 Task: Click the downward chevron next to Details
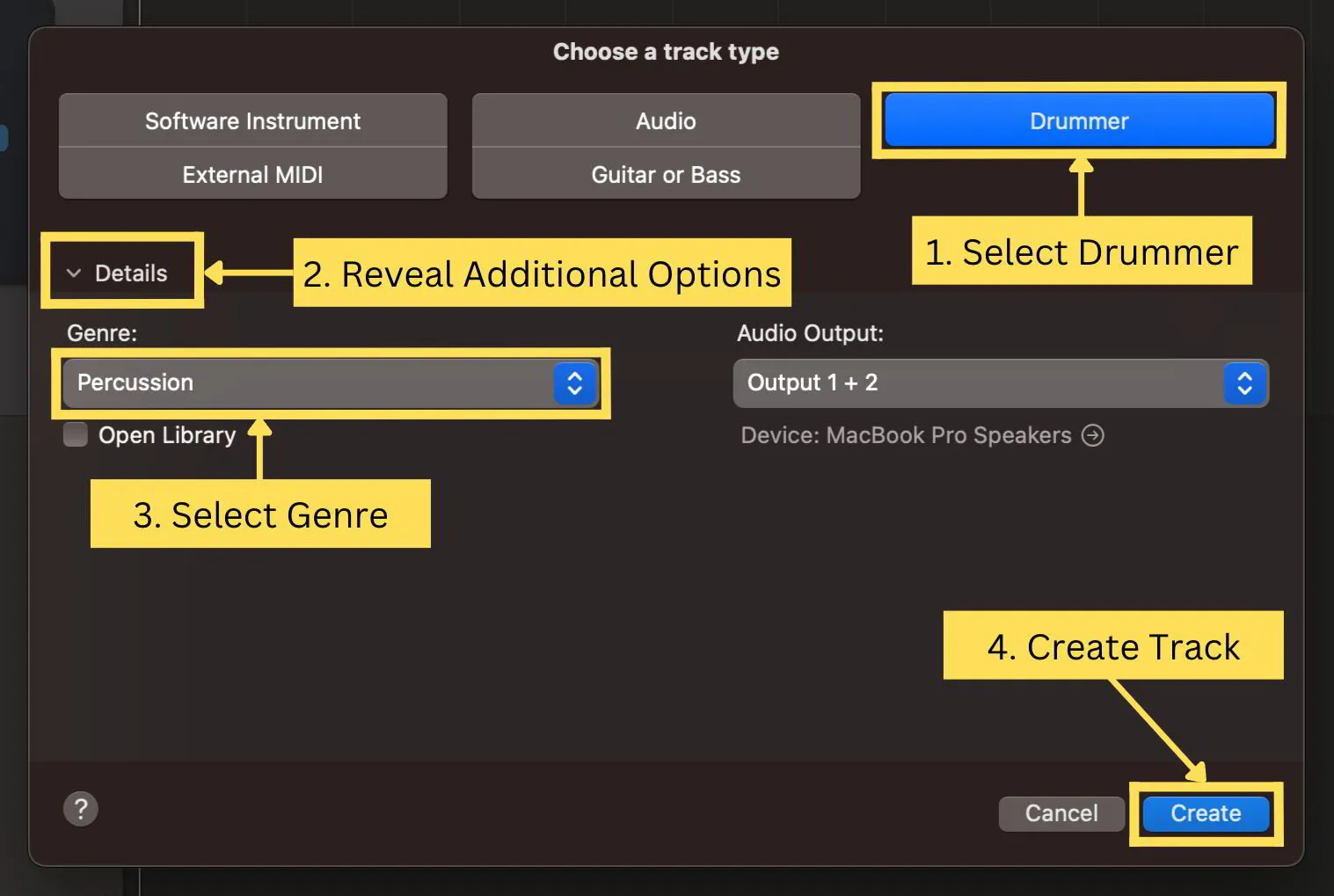pos(74,273)
